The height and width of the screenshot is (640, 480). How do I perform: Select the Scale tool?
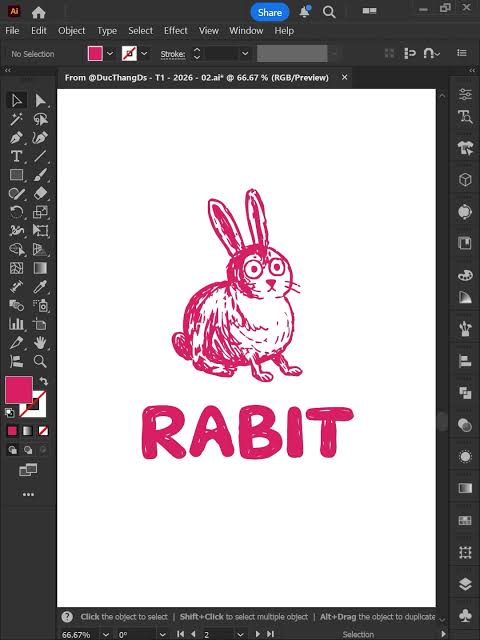pos(40,212)
